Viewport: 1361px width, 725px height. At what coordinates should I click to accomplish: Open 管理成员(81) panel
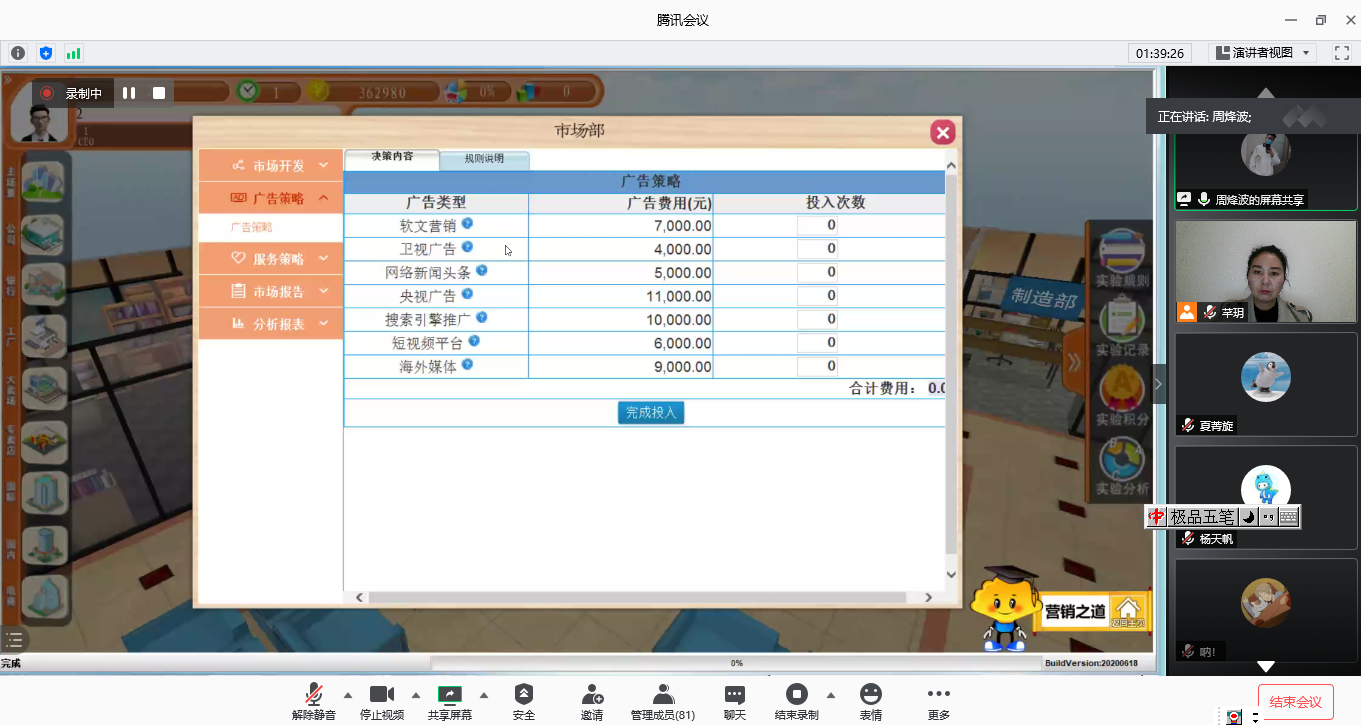coord(662,702)
